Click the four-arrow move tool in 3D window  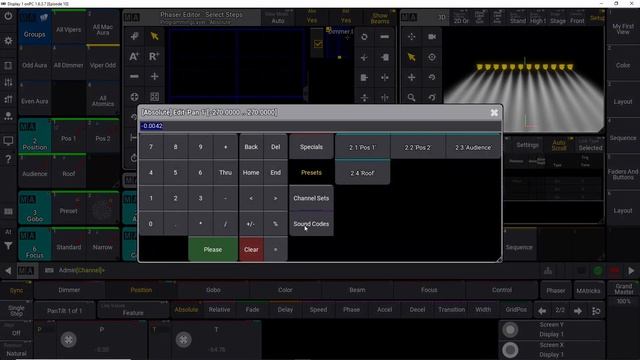[411, 77]
